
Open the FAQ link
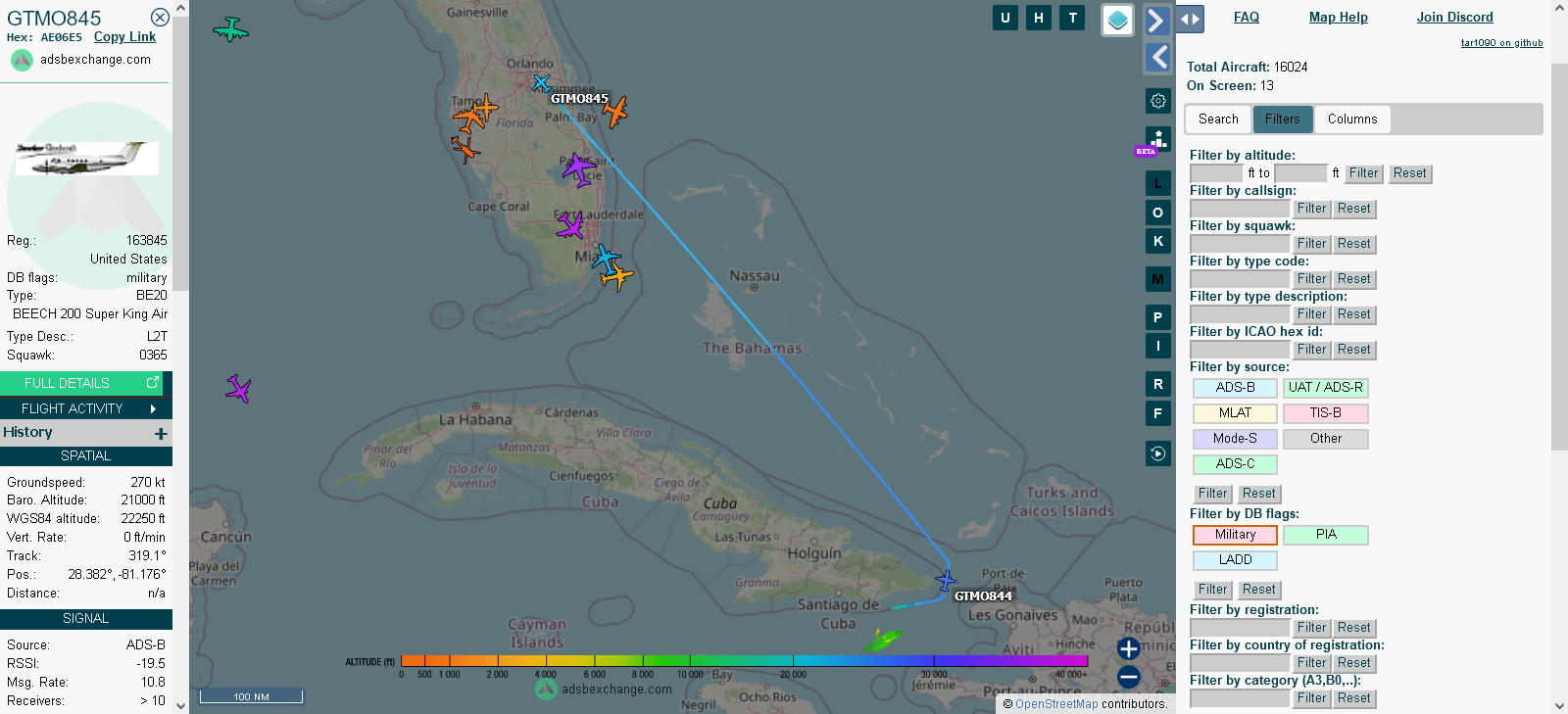click(1247, 17)
